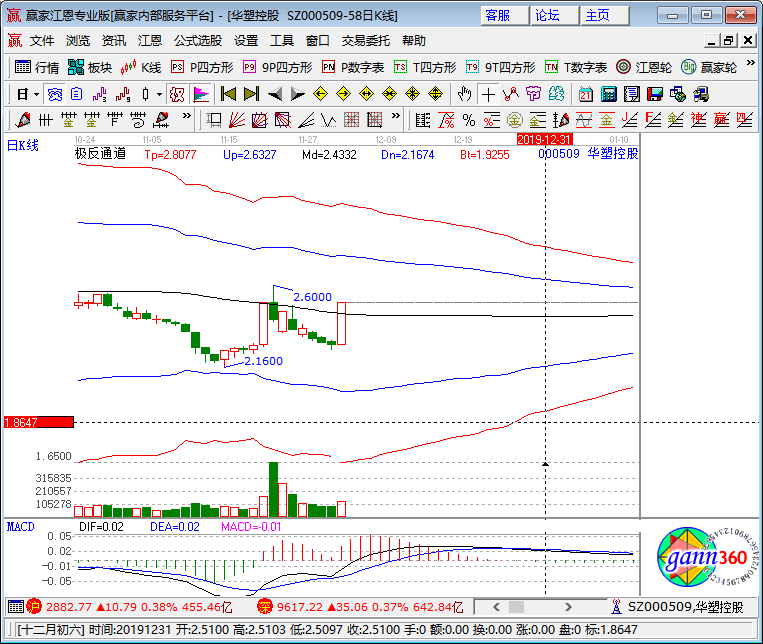Expand the top toolbar overflow chevron
The width and height of the screenshot is (763, 644).
coord(751,63)
